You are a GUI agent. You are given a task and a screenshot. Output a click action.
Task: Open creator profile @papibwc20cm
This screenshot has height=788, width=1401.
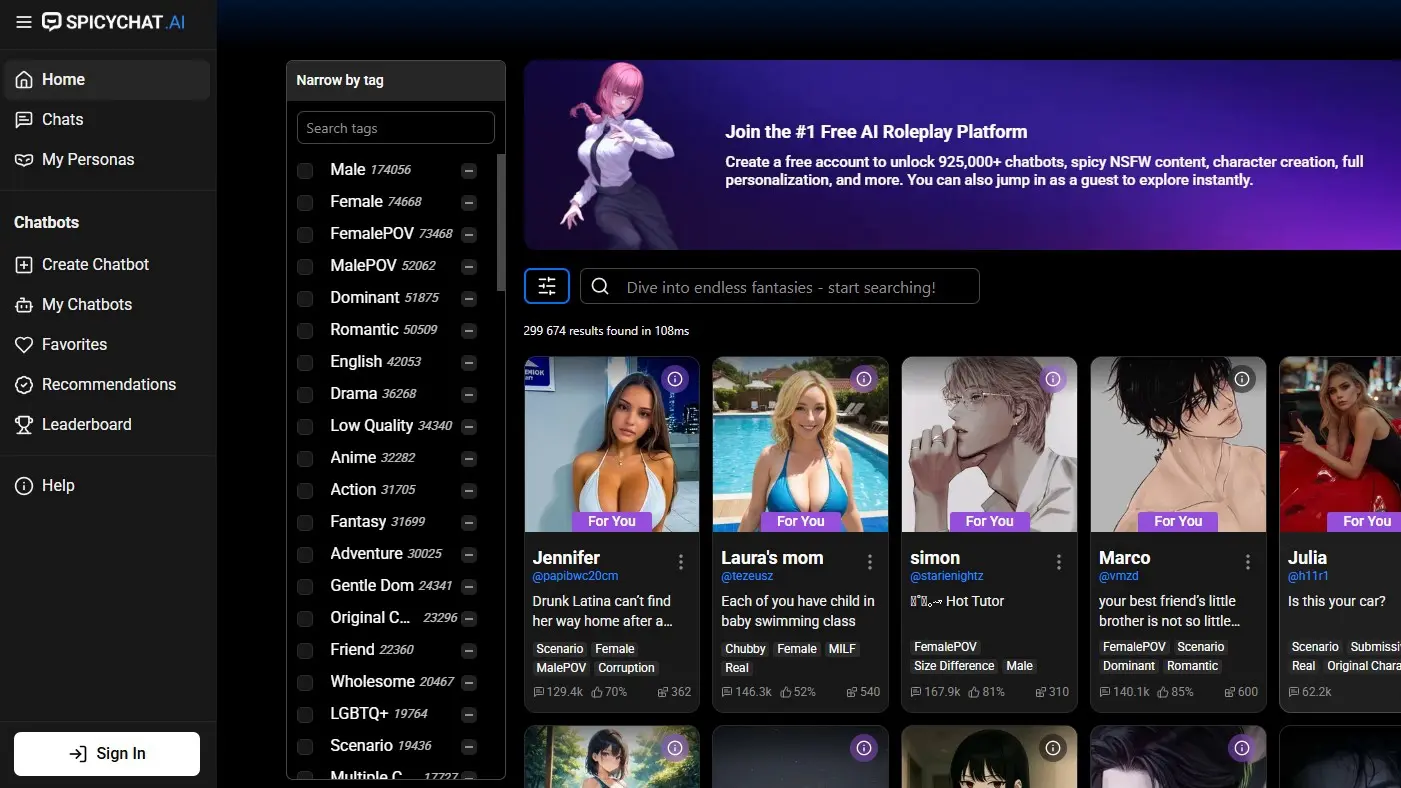575,577
